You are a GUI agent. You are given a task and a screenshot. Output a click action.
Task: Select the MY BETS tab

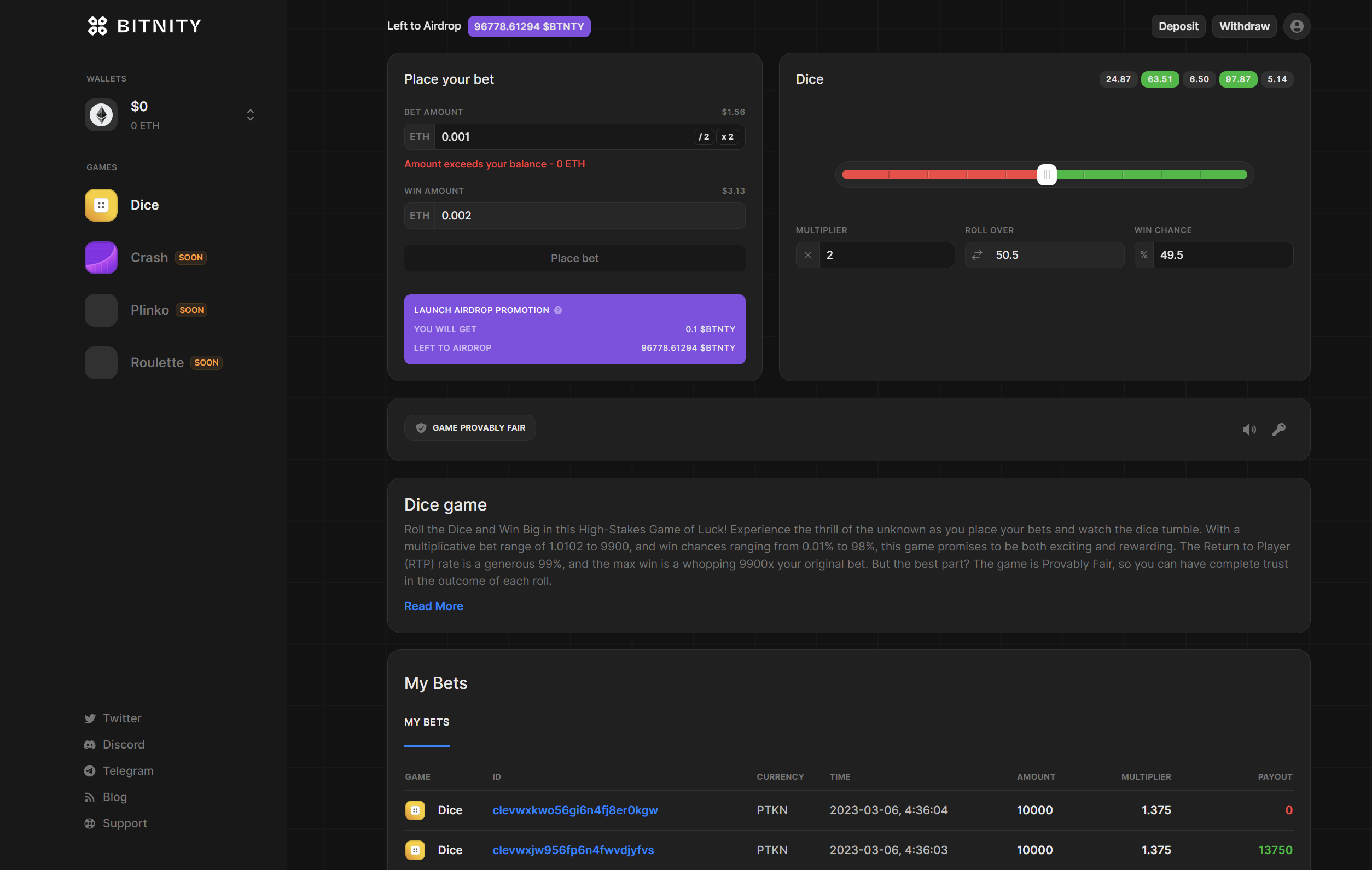click(x=427, y=722)
